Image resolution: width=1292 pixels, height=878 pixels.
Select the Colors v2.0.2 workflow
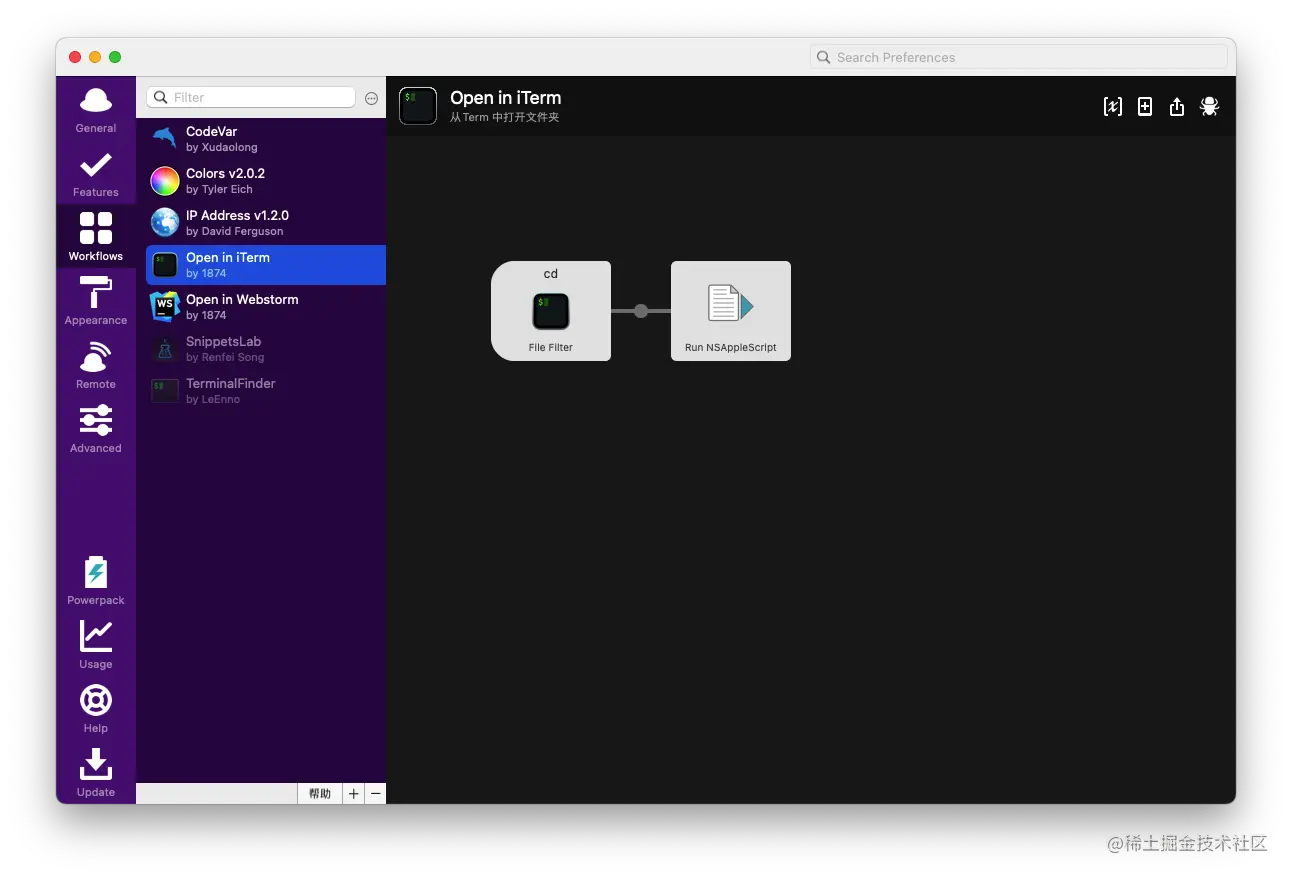tap(266, 181)
